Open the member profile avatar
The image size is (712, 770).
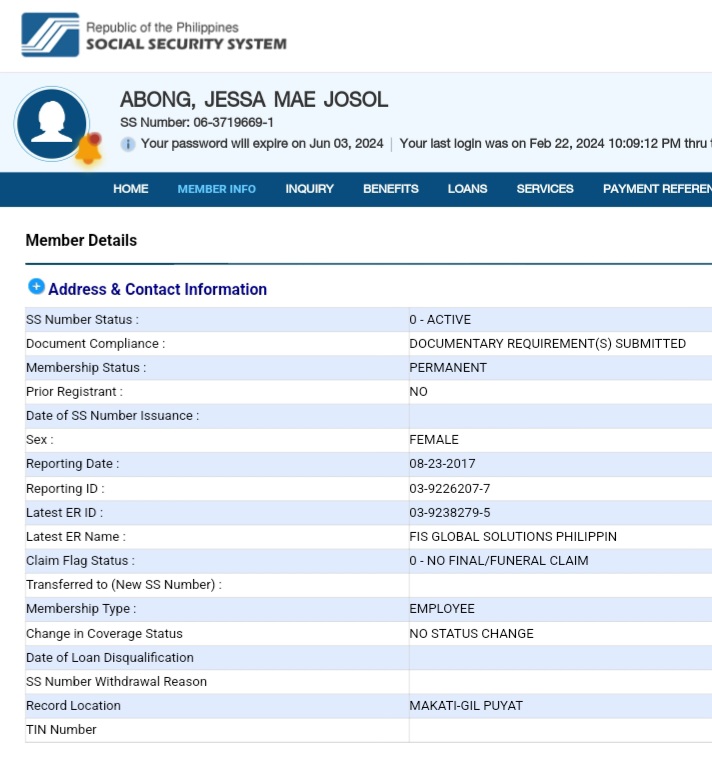point(51,123)
